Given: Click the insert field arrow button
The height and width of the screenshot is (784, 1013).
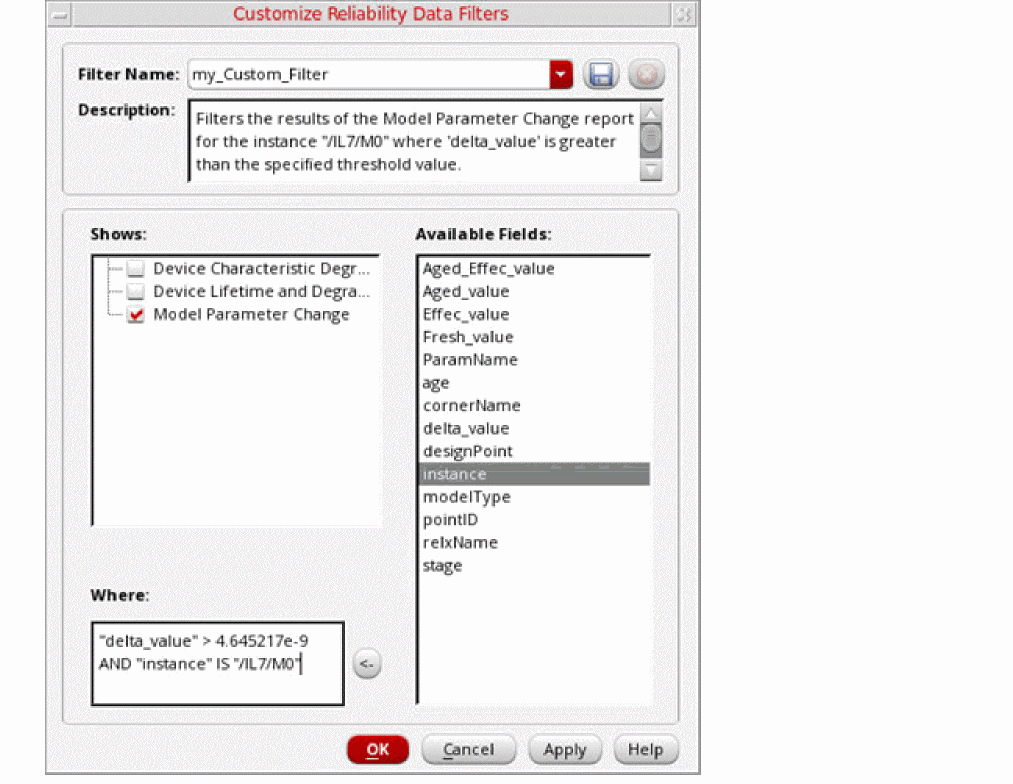Looking at the screenshot, I should pos(367,664).
